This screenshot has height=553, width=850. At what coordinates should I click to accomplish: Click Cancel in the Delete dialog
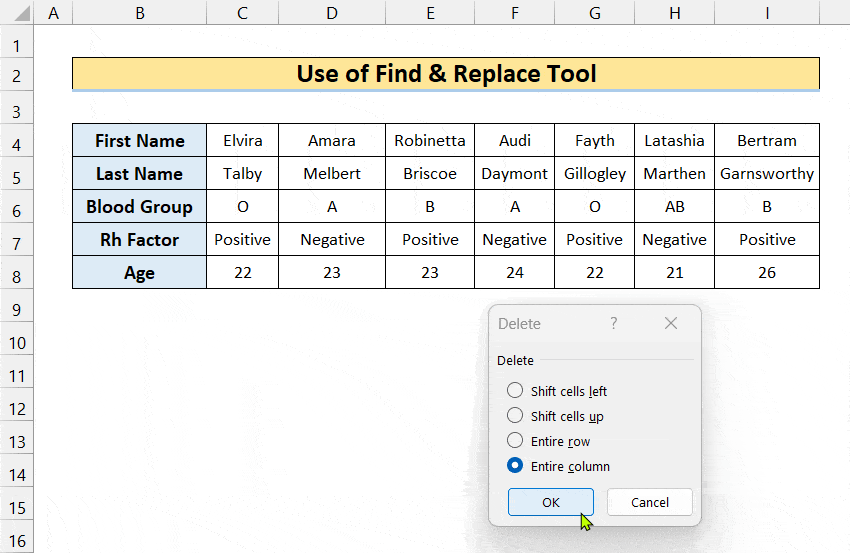[x=649, y=502]
